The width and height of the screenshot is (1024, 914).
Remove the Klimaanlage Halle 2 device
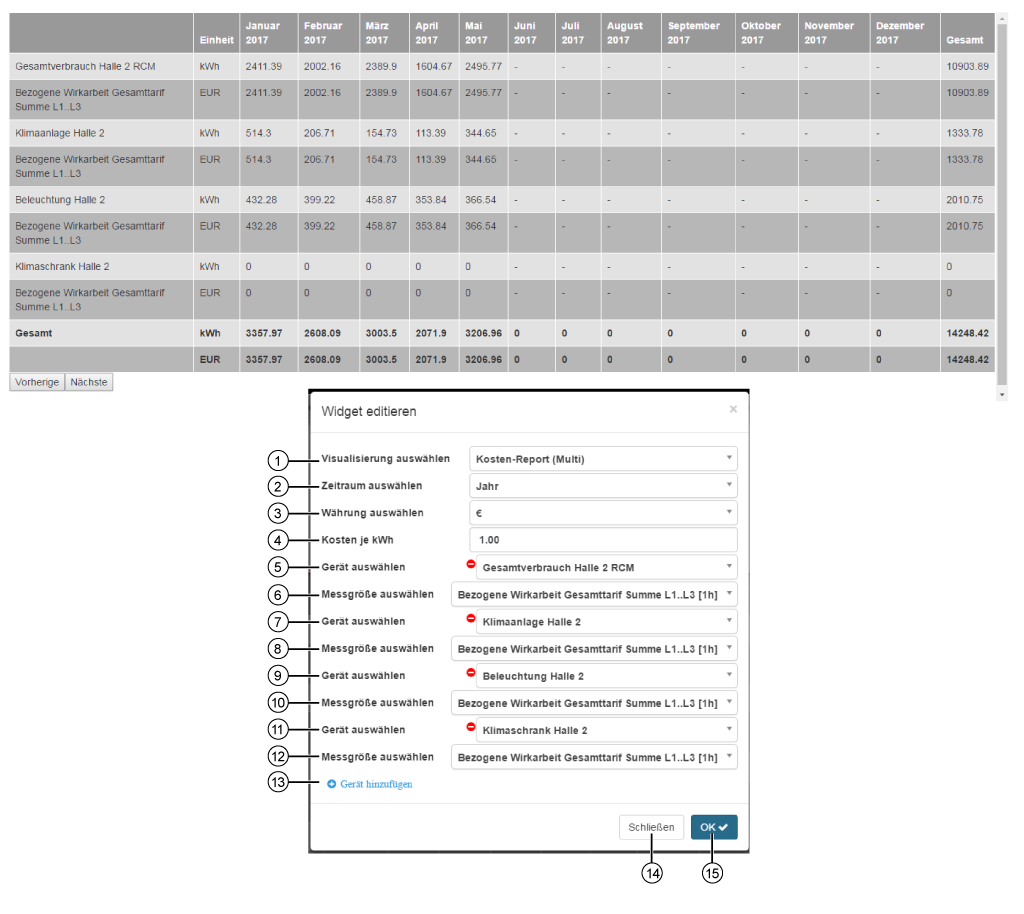click(473, 621)
